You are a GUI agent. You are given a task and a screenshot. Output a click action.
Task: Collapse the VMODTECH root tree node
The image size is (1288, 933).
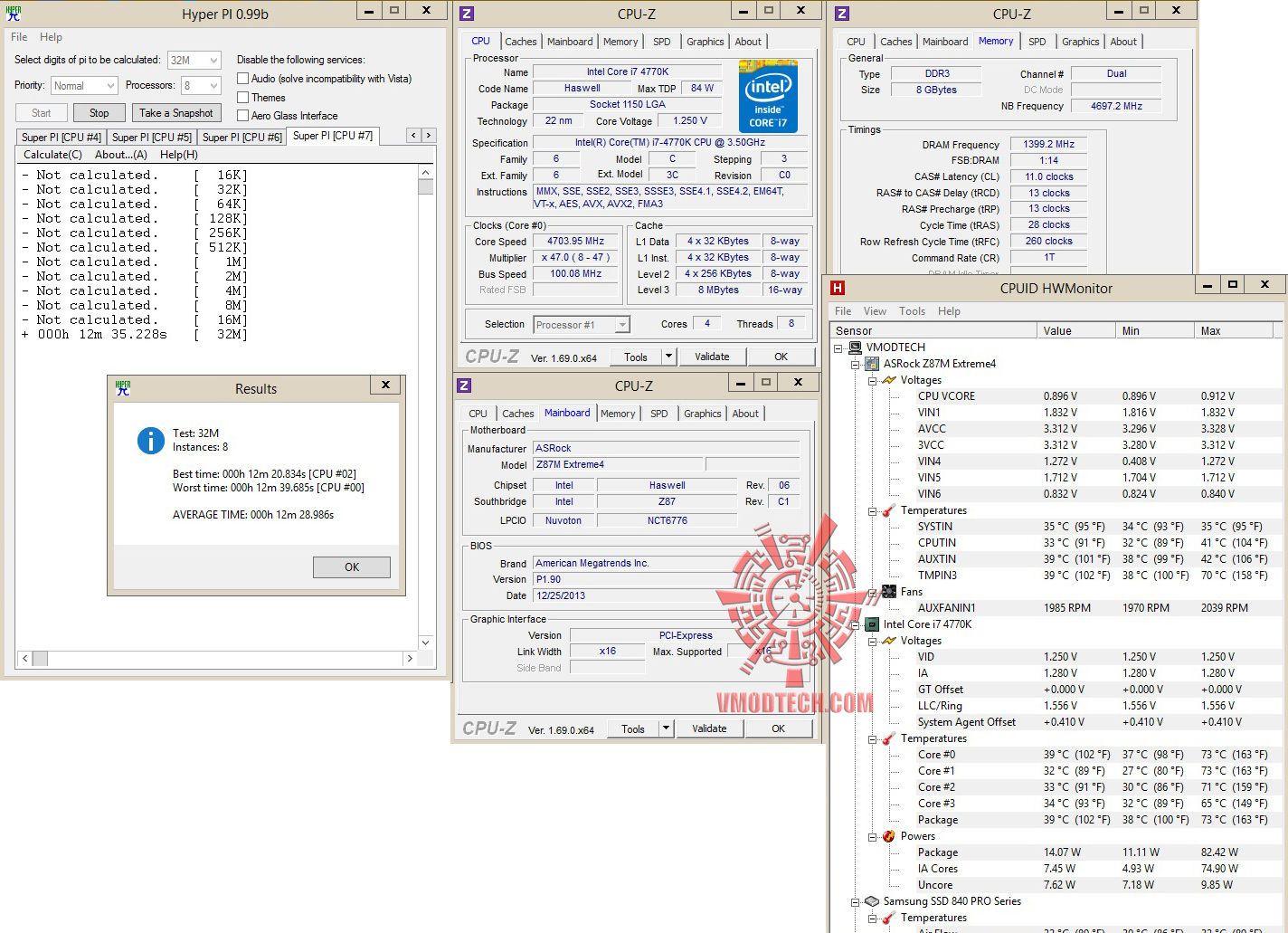838,347
